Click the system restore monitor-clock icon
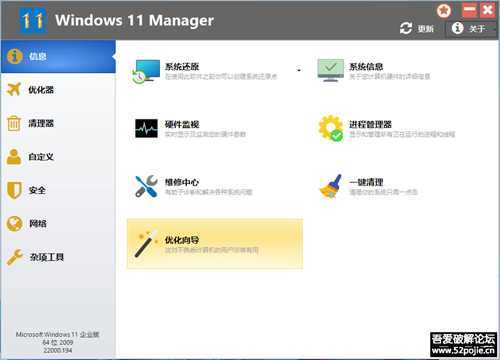The width and height of the screenshot is (500, 360). coord(146,71)
